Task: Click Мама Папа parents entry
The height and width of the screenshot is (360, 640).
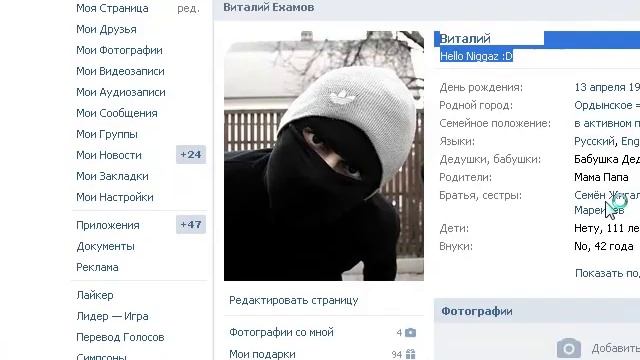Action: coord(601,177)
